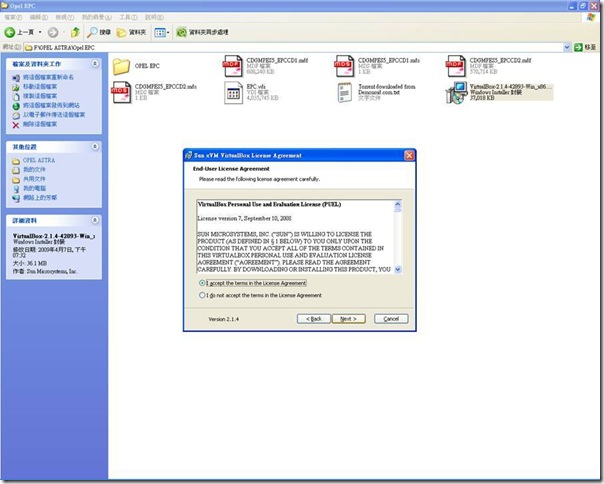604x484 pixels.
Task: Go up one folder level
Action: (x=76, y=32)
